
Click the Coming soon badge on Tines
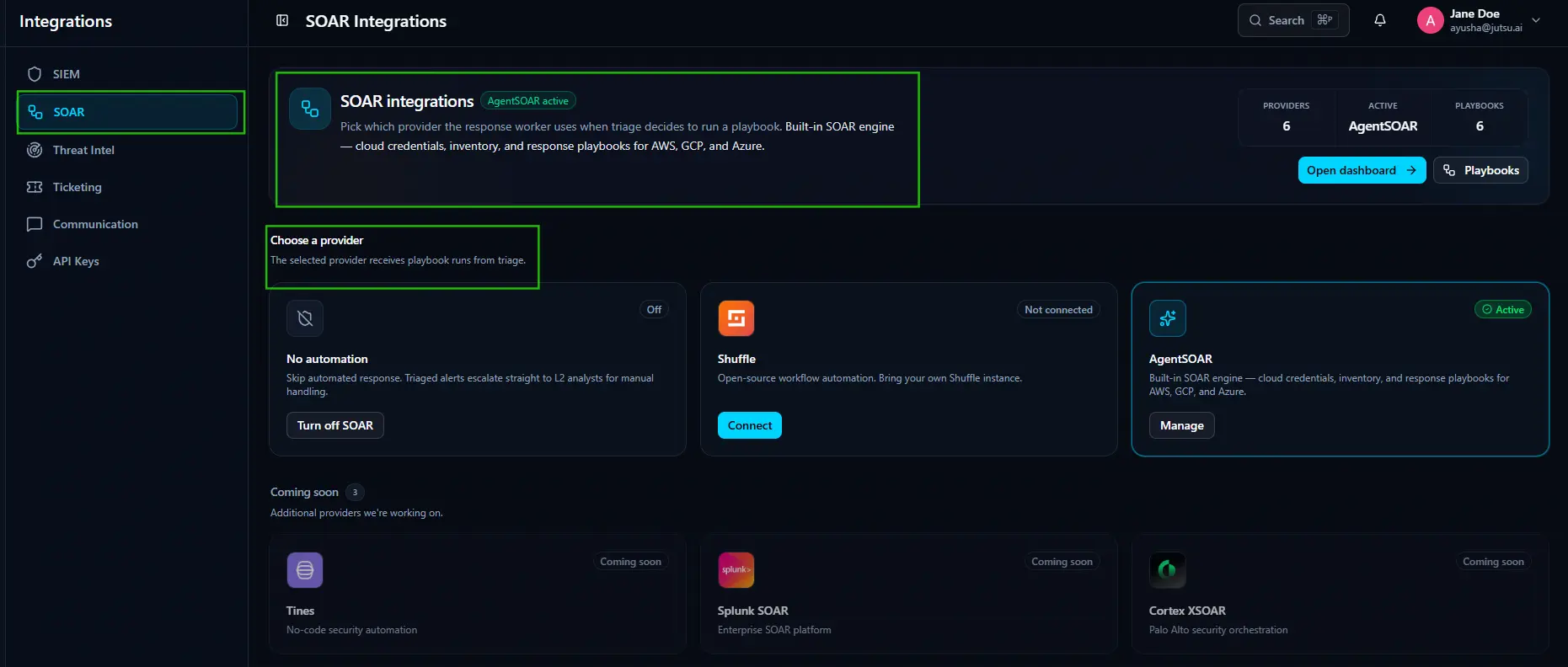point(630,562)
